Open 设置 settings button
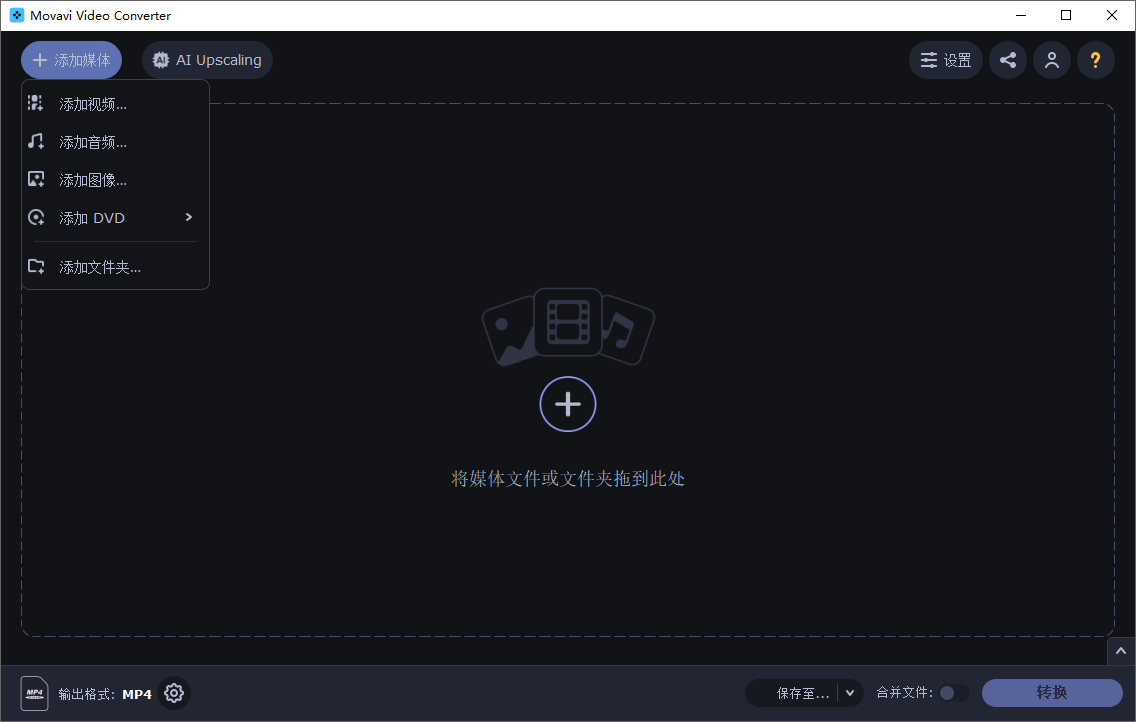 [x=945, y=60]
